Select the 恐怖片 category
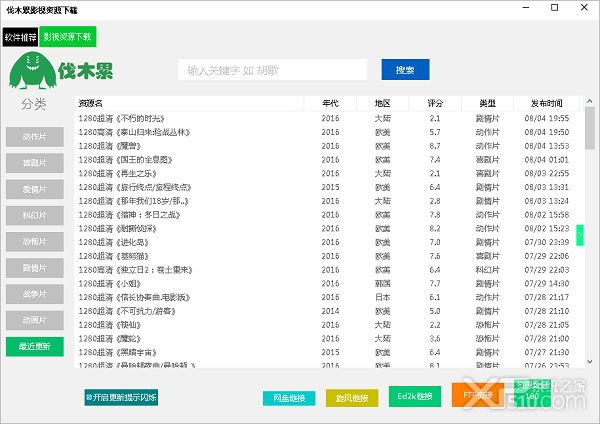Viewport: 600px width, 424px height. tap(35, 241)
